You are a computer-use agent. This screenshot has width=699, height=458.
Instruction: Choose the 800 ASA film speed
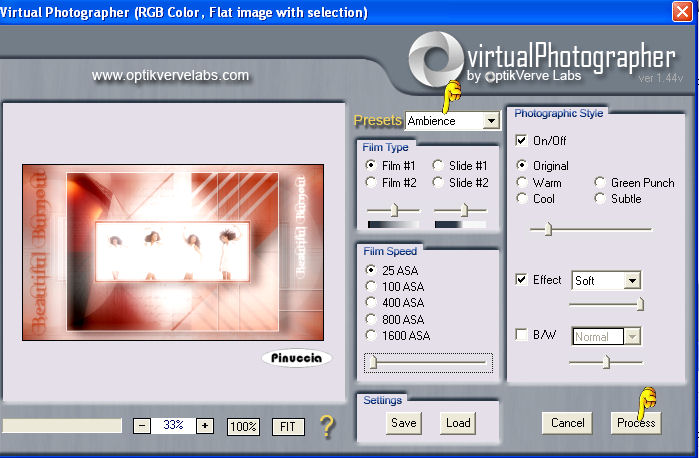click(370, 319)
